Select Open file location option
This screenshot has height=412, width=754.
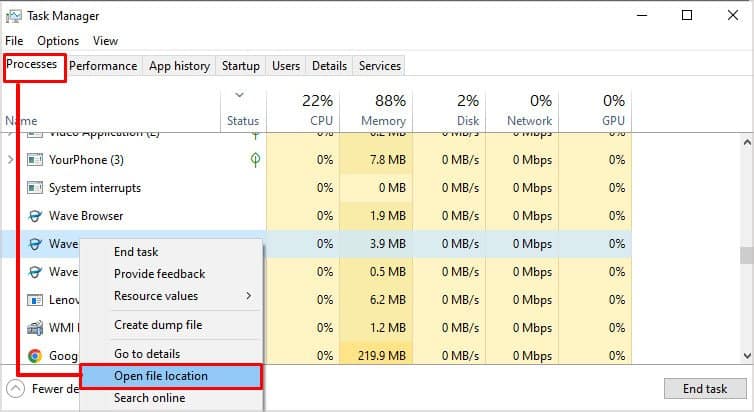tap(172, 376)
